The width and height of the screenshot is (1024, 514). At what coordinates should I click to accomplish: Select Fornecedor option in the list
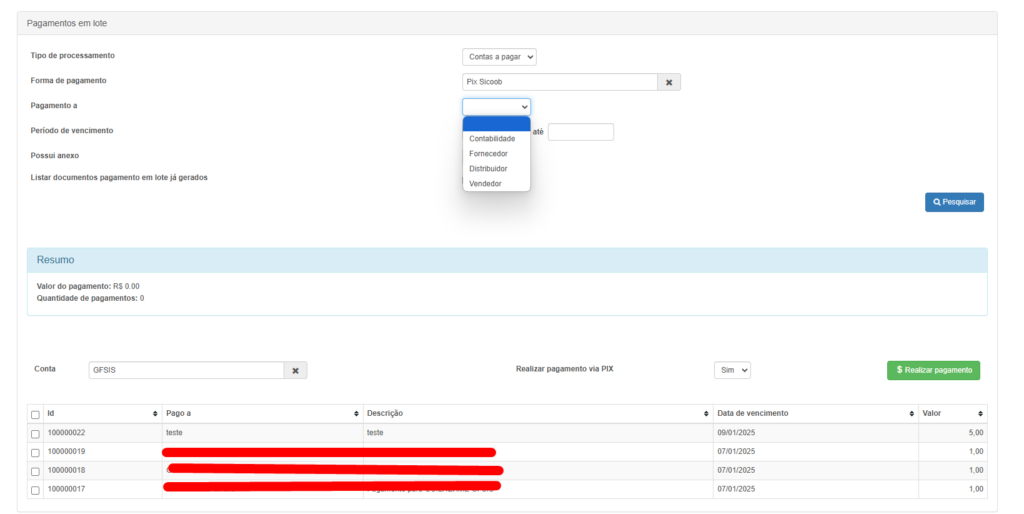tap(488, 153)
